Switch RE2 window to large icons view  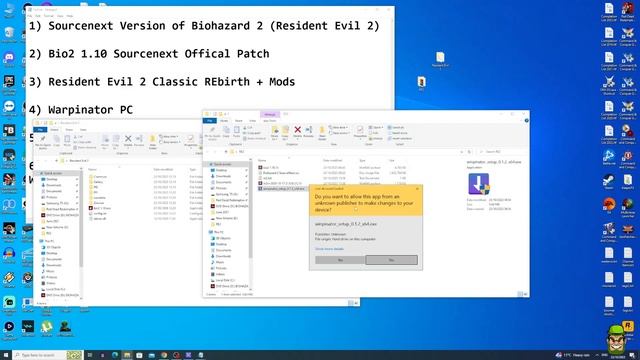click(525, 294)
